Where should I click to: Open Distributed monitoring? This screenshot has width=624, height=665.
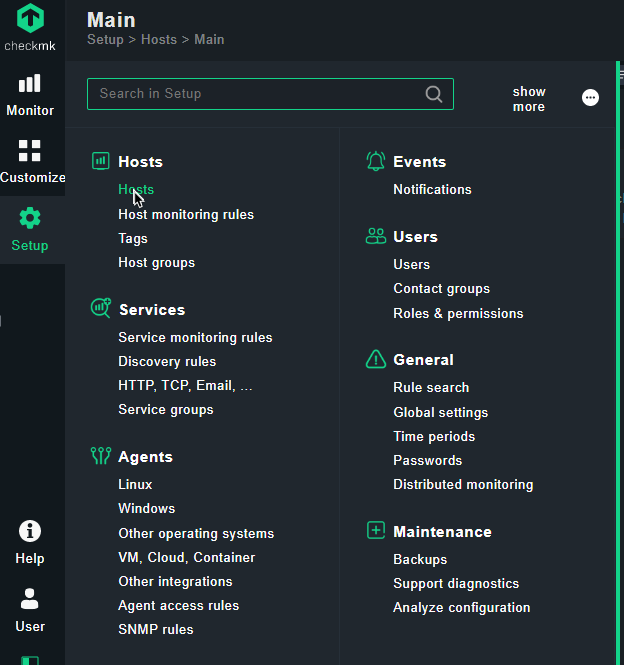[463, 484]
